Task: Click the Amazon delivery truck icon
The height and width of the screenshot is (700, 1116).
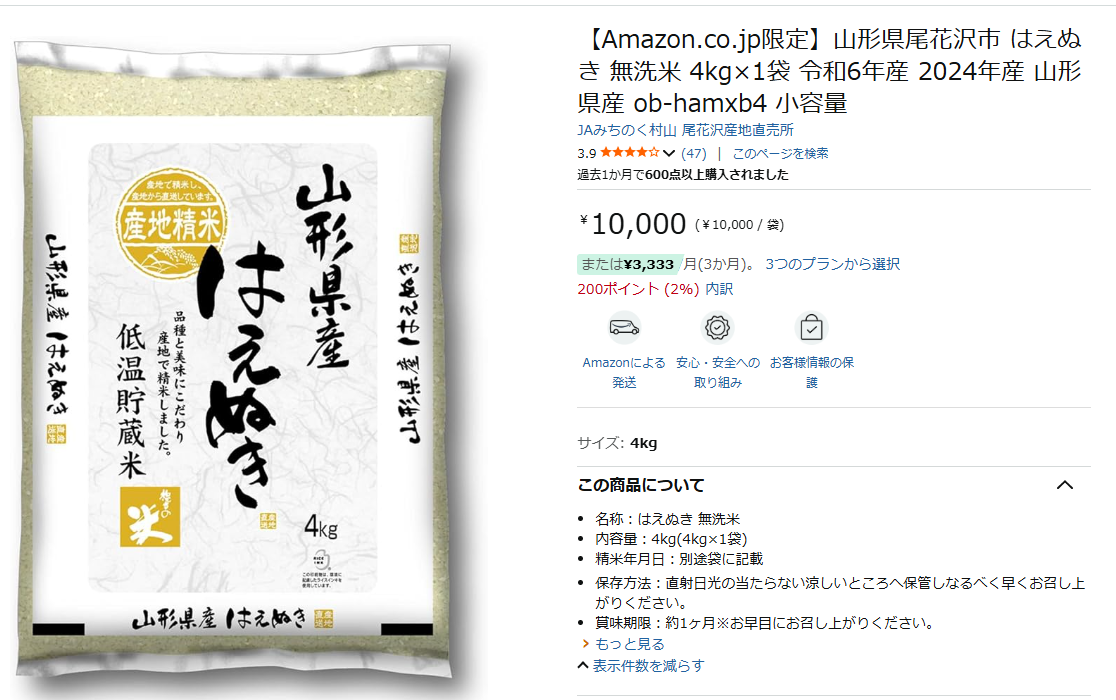Action: [624, 328]
